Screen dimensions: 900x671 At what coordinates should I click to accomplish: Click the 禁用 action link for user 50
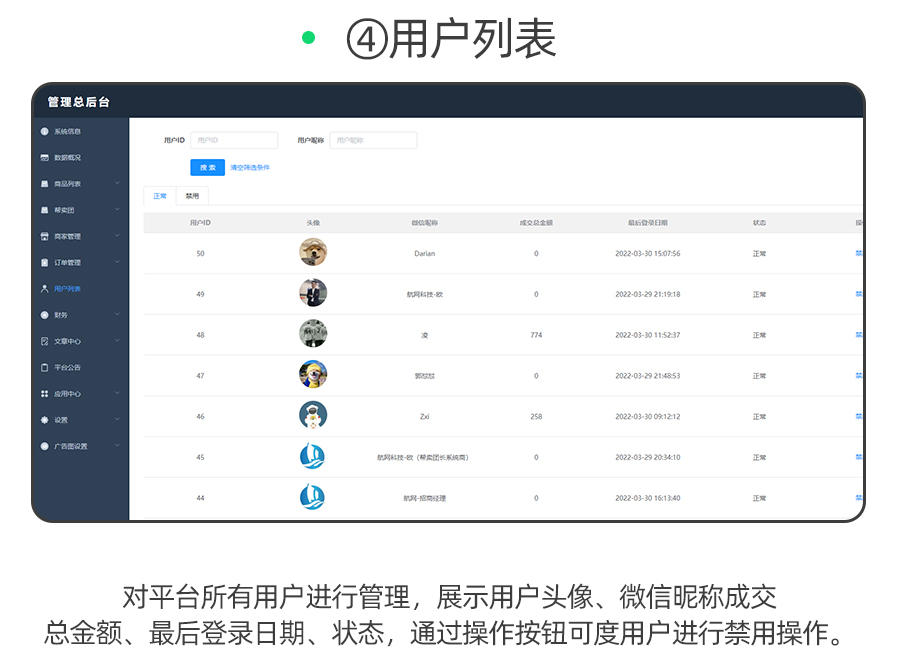click(x=858, y=253)
